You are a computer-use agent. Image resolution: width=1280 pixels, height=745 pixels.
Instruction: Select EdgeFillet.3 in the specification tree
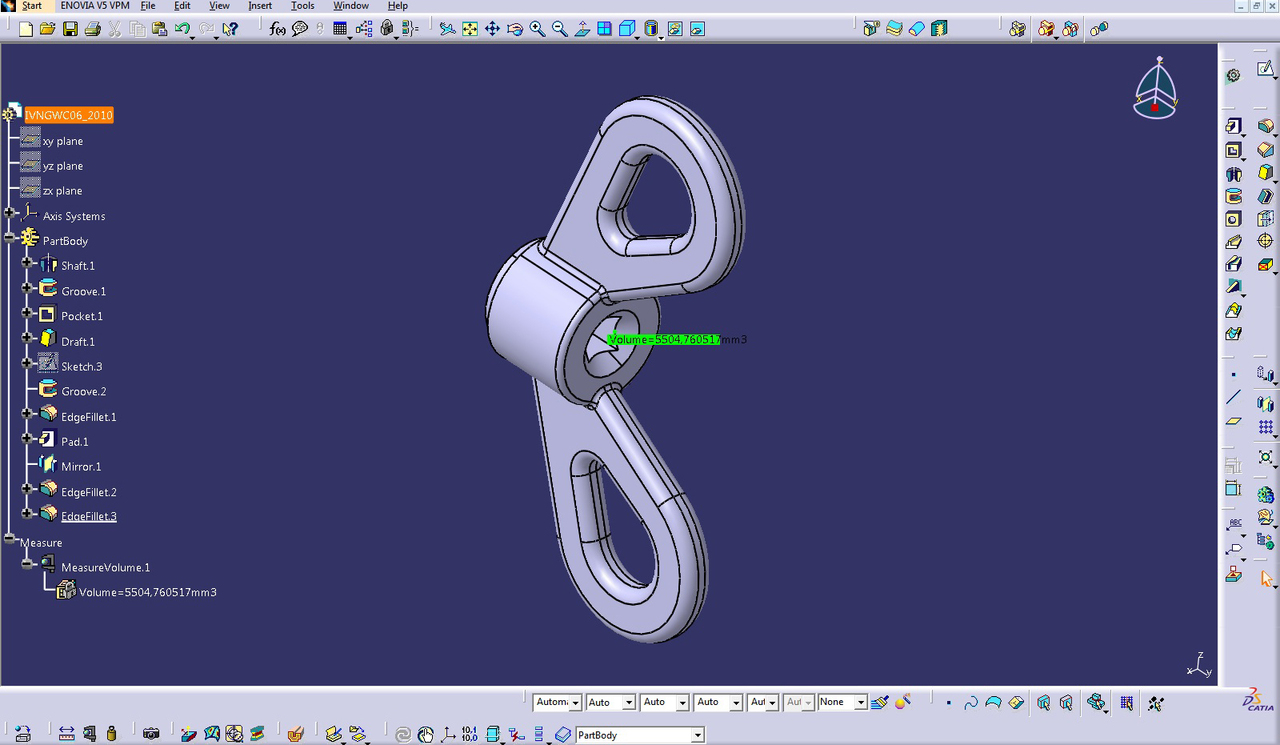click(88, 517)
